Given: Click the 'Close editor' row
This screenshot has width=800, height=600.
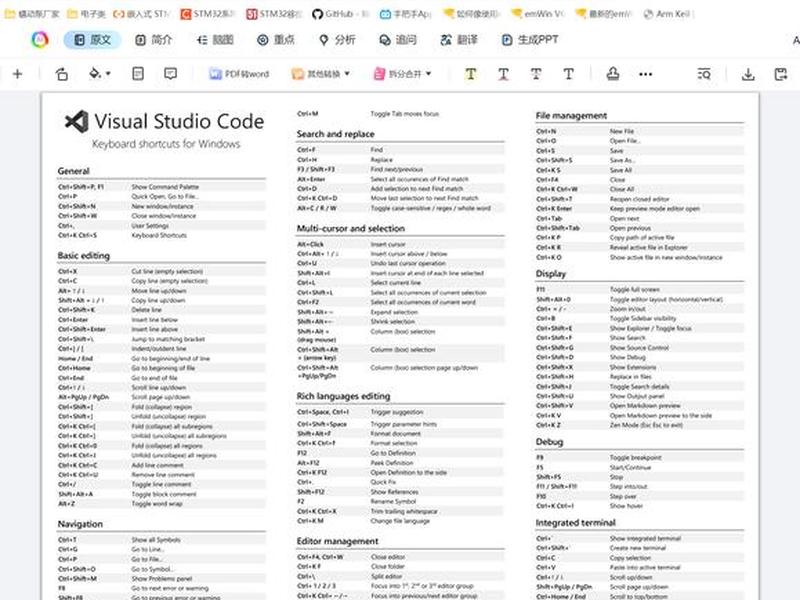Looking at the screenshot, I should 401,557.
